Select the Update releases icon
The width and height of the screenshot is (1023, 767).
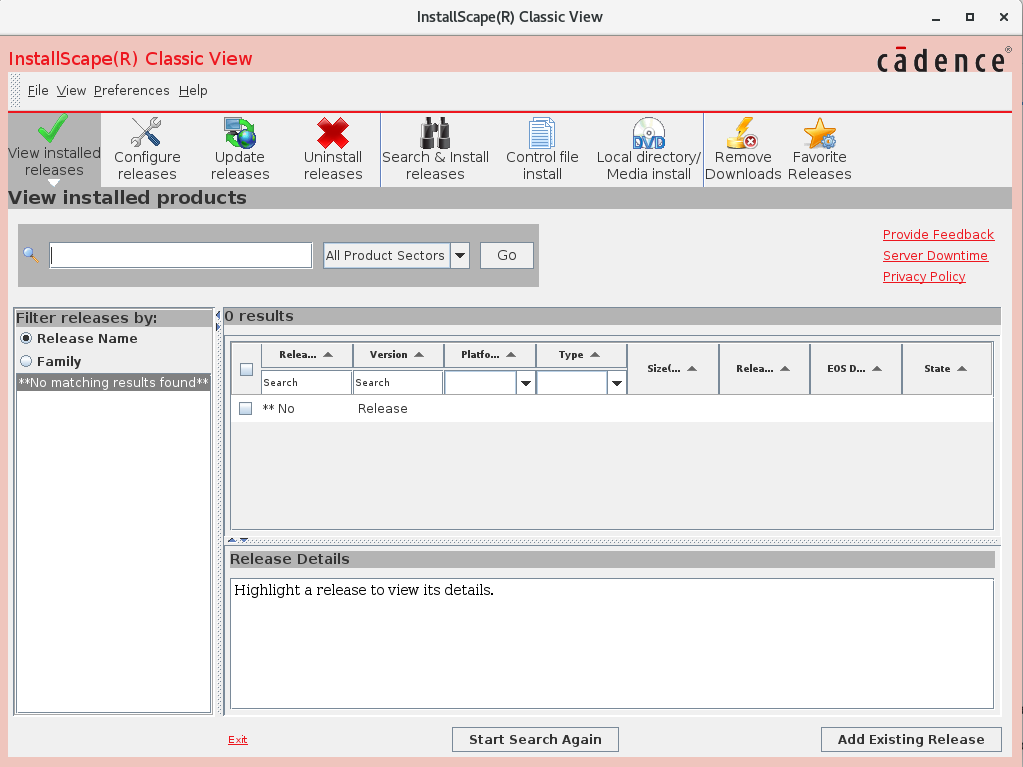coord(240,132)
